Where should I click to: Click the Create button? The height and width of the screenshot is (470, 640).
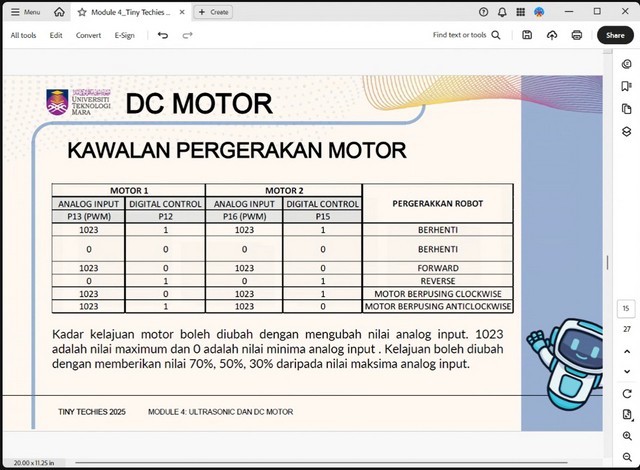213,12
